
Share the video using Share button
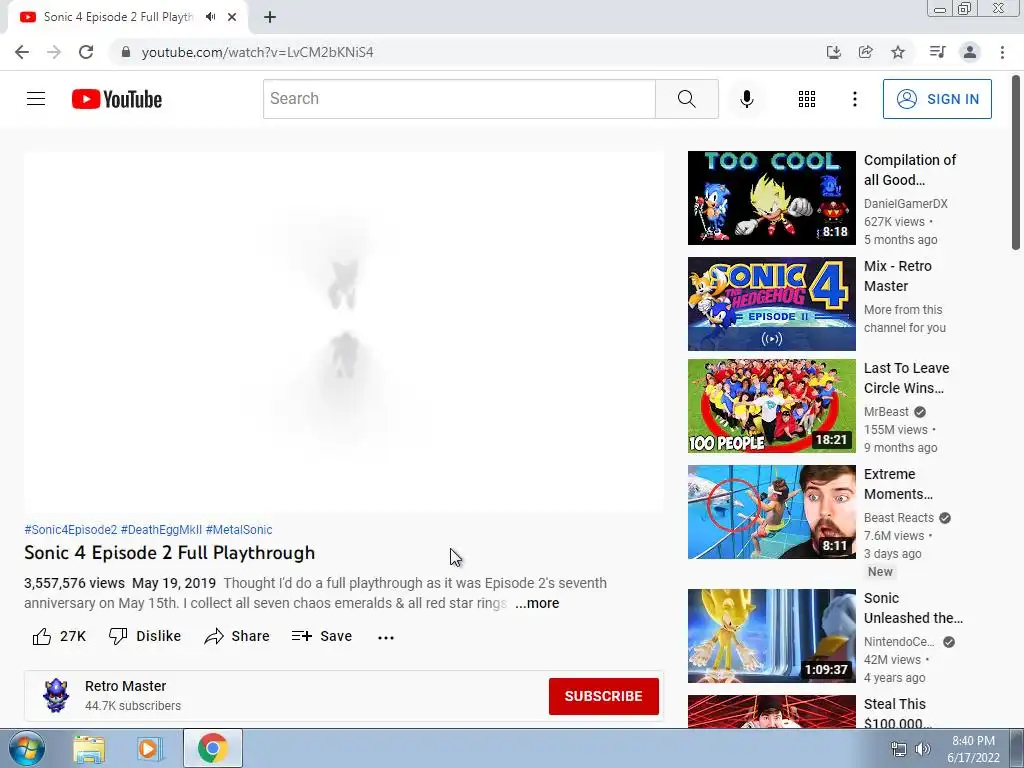coord(236,636)
